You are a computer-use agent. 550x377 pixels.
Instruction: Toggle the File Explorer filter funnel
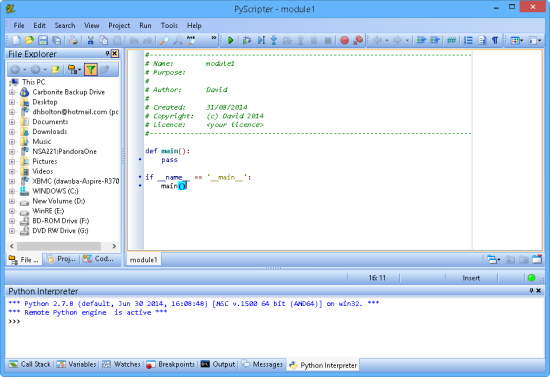coord(91,69)
